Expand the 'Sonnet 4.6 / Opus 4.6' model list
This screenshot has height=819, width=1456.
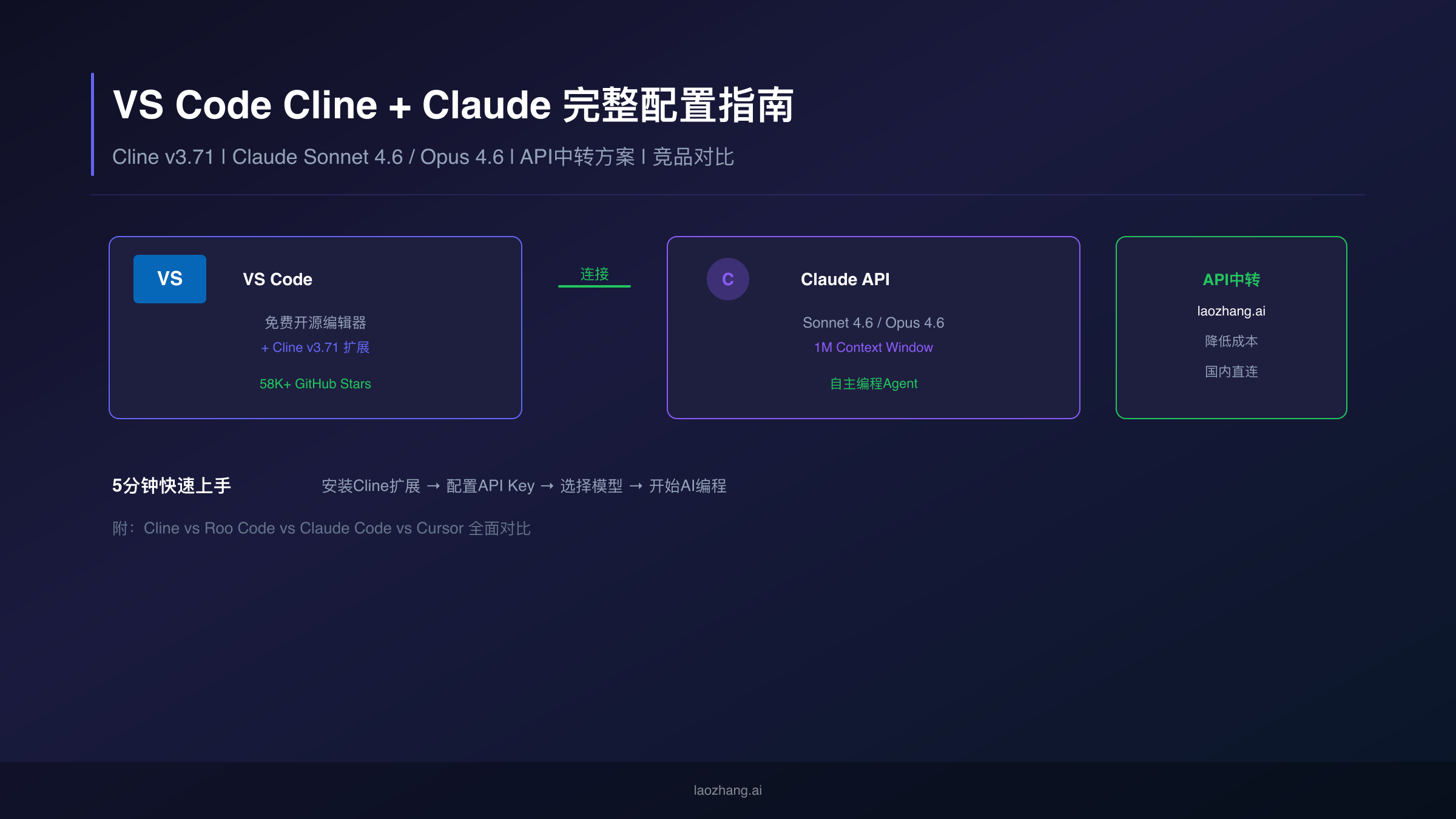[x=874, y=322]
